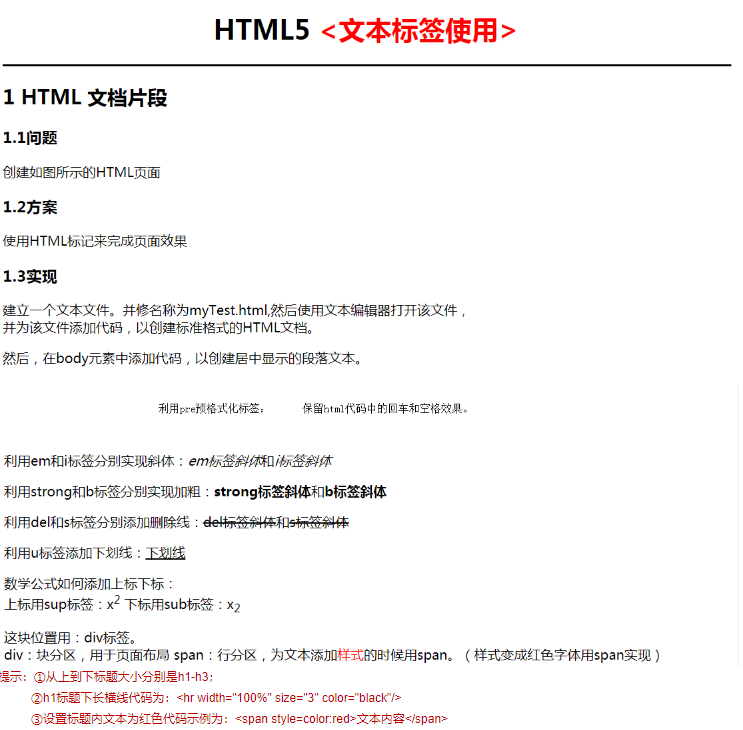
Task: Click the subheading 1.3实现
Action: coord(30,276)
